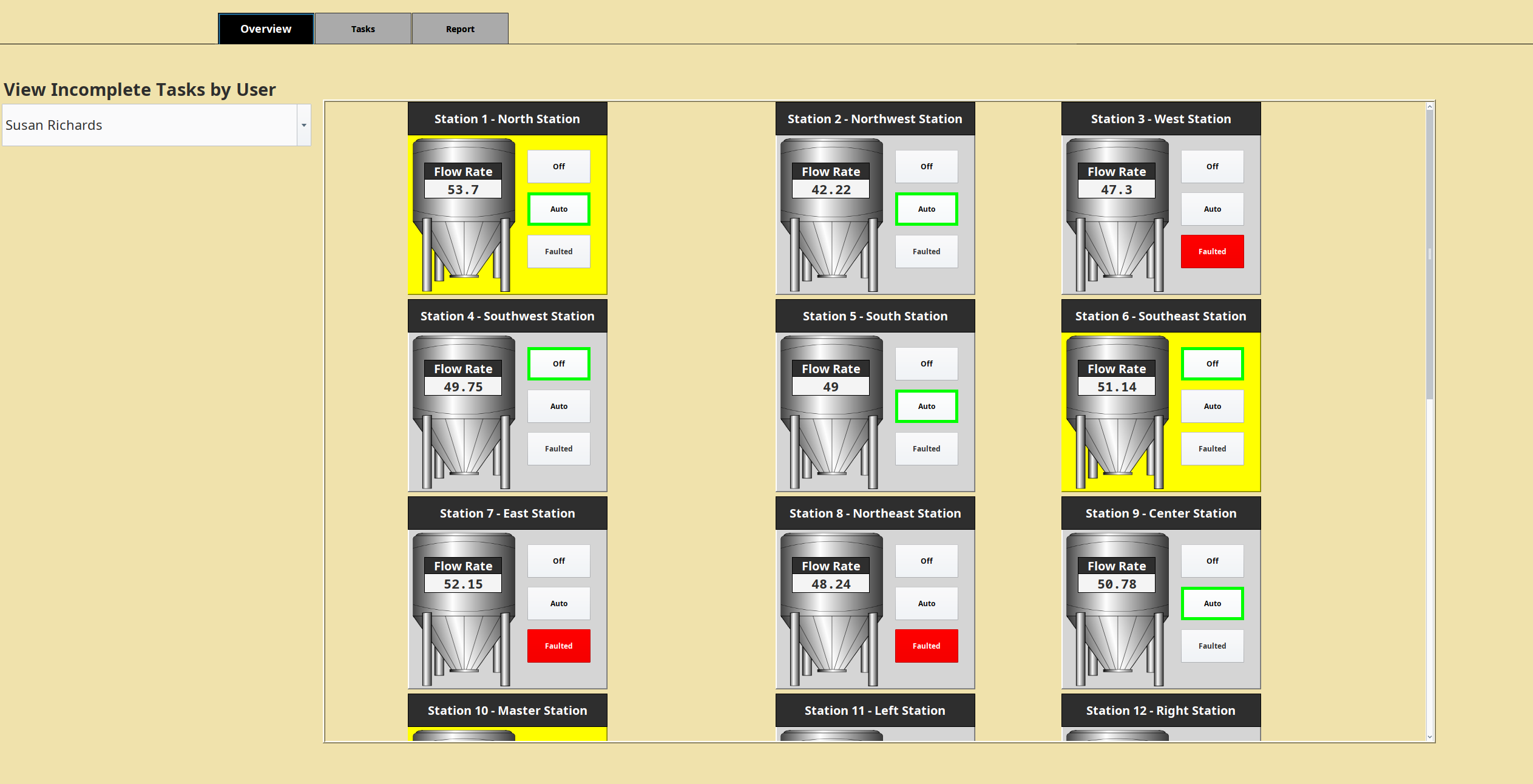Viewport: 1533px width, 784px height.
Task: Click the Station 7 East Station tank icon
Action: [464, 609]
